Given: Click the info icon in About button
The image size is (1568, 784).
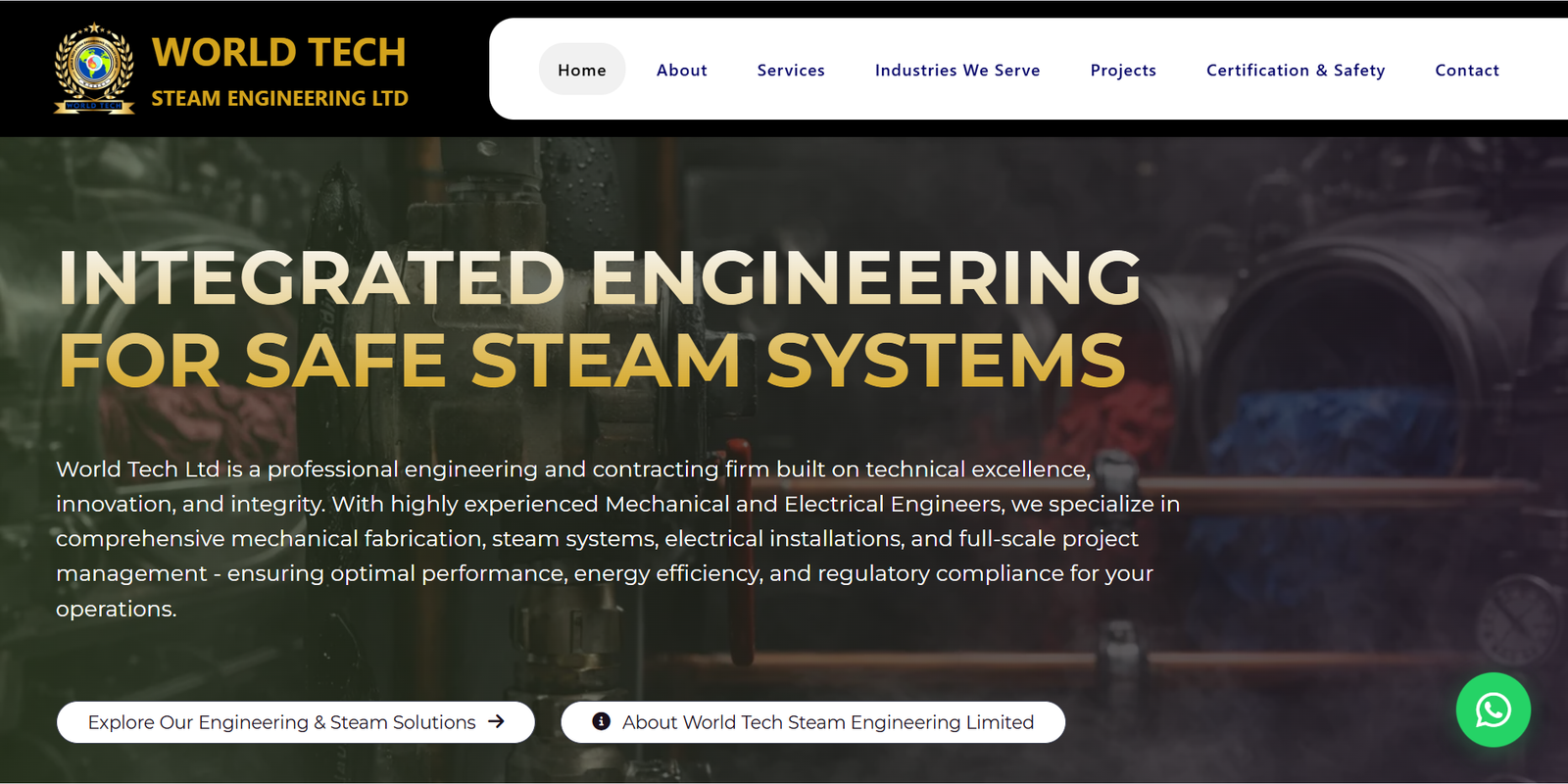Looking at the screenshot, I should tap(602, 721).
